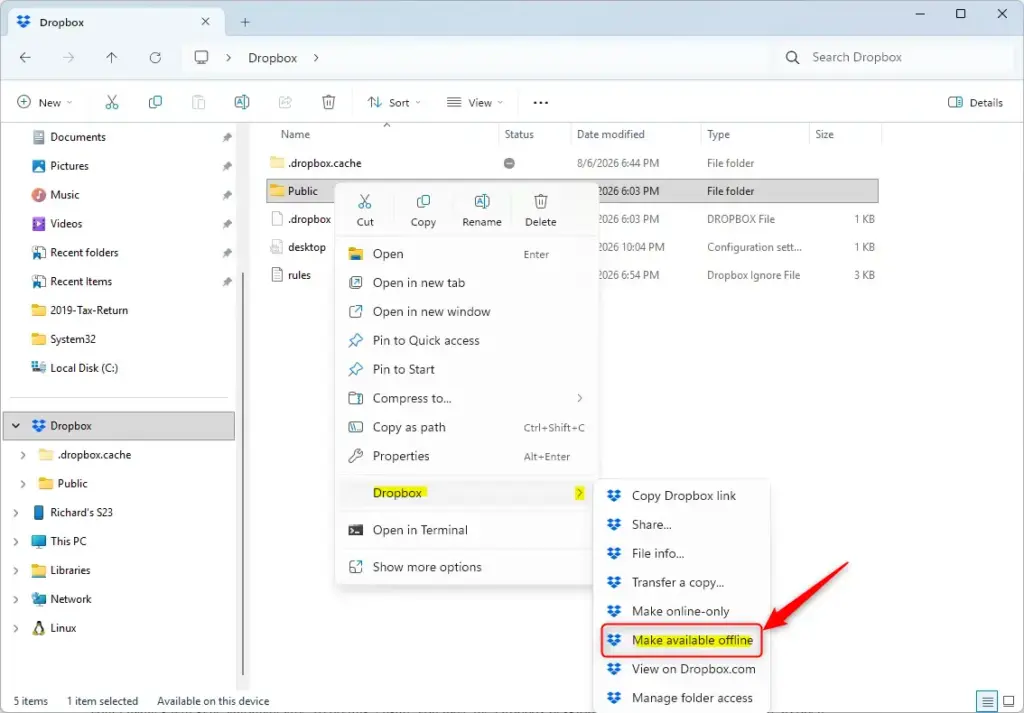Image resolution: width=1024 pixels, height=713 pixels.
Task: Sort by the Type column header
Action: click(x=754, y=135)
